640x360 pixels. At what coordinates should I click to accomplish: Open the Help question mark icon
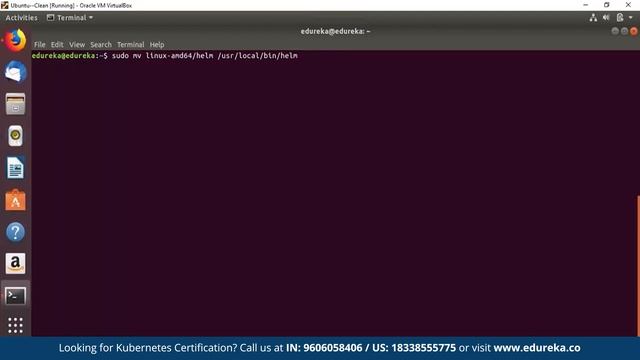click(x=16, y=232)
